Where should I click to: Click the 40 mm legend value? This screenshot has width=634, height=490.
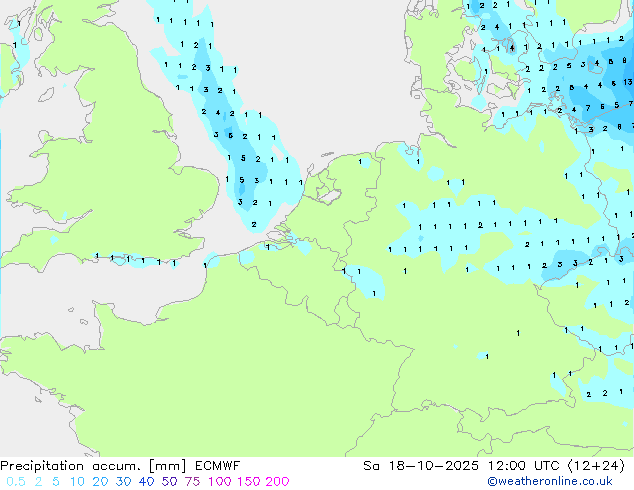point(146,482)
